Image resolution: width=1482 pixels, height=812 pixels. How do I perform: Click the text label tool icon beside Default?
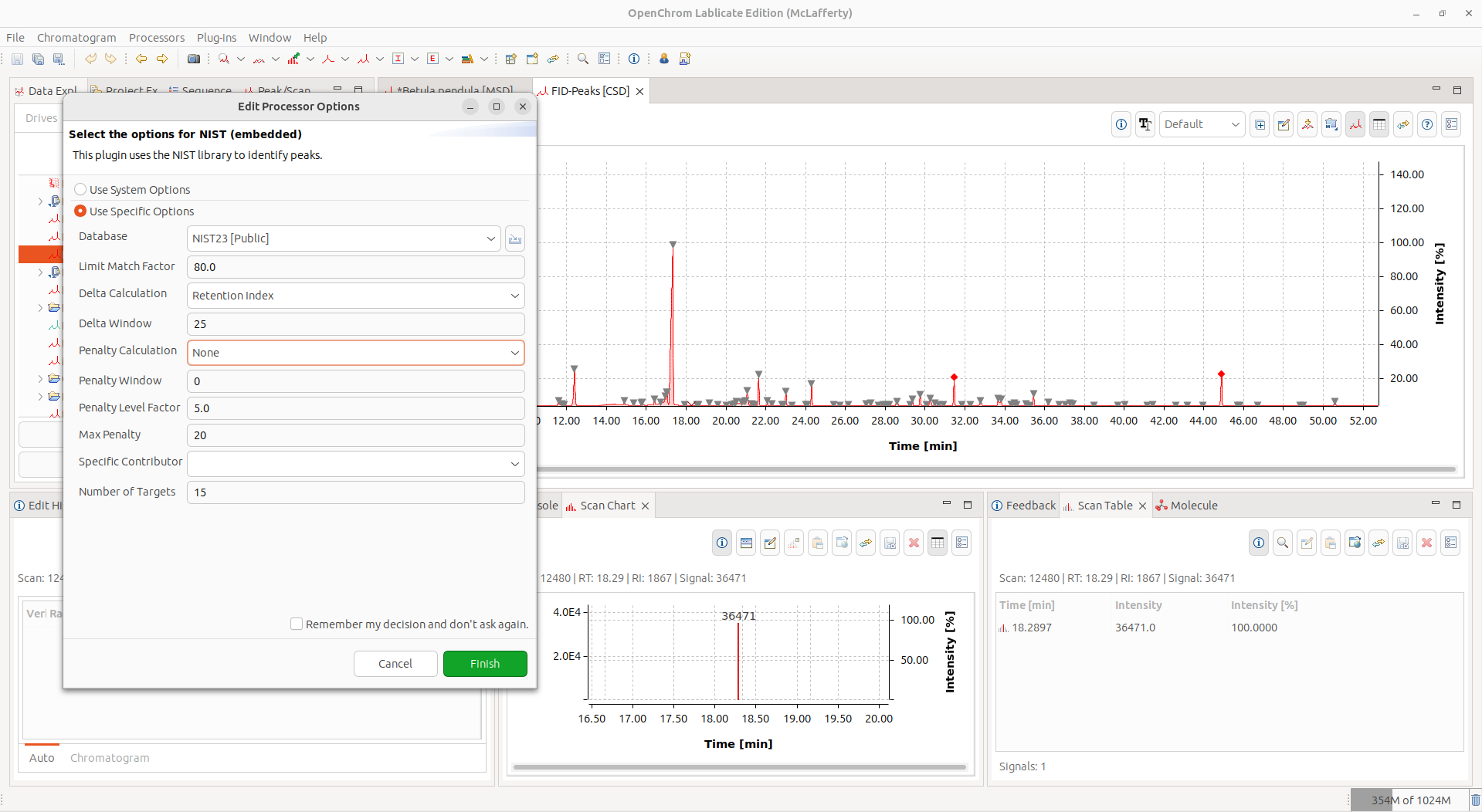point(1145,124)
